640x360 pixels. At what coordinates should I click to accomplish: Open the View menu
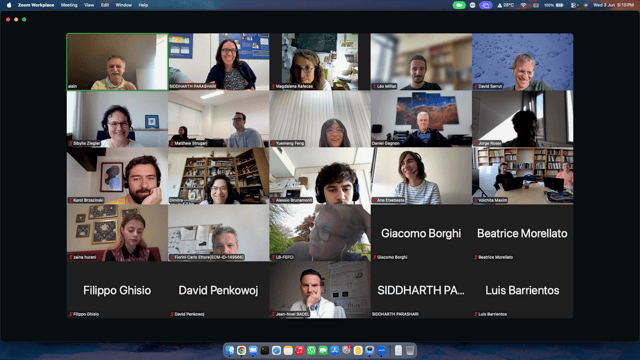click(x=89, y=5)
